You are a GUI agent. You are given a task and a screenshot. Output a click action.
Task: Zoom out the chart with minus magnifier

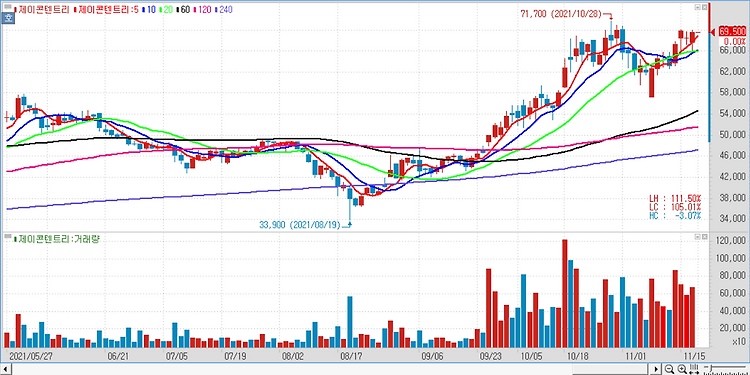tap(669, 369)
